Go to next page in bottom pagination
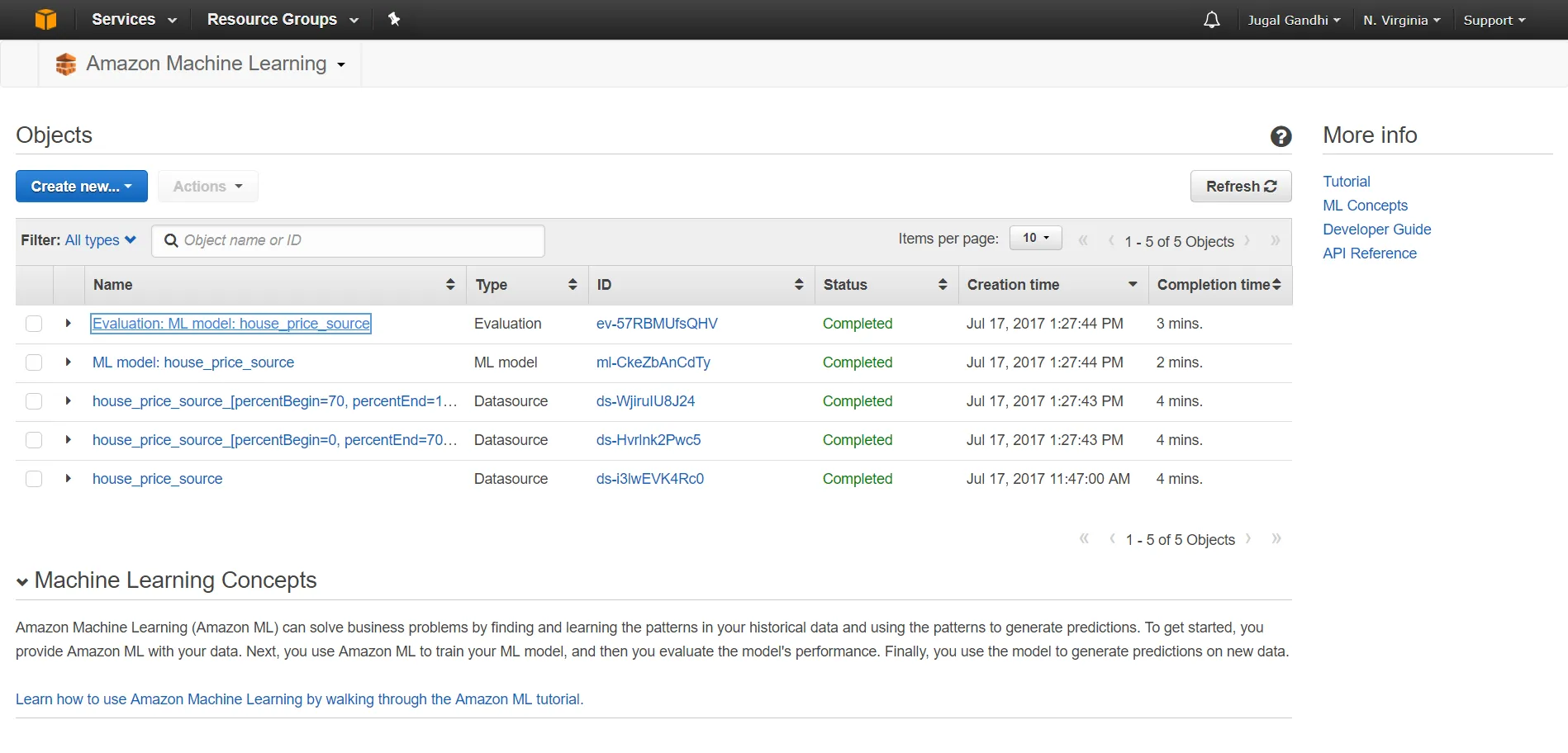The height and width of the screenshot is (753, 1568). pos(1248,538)
